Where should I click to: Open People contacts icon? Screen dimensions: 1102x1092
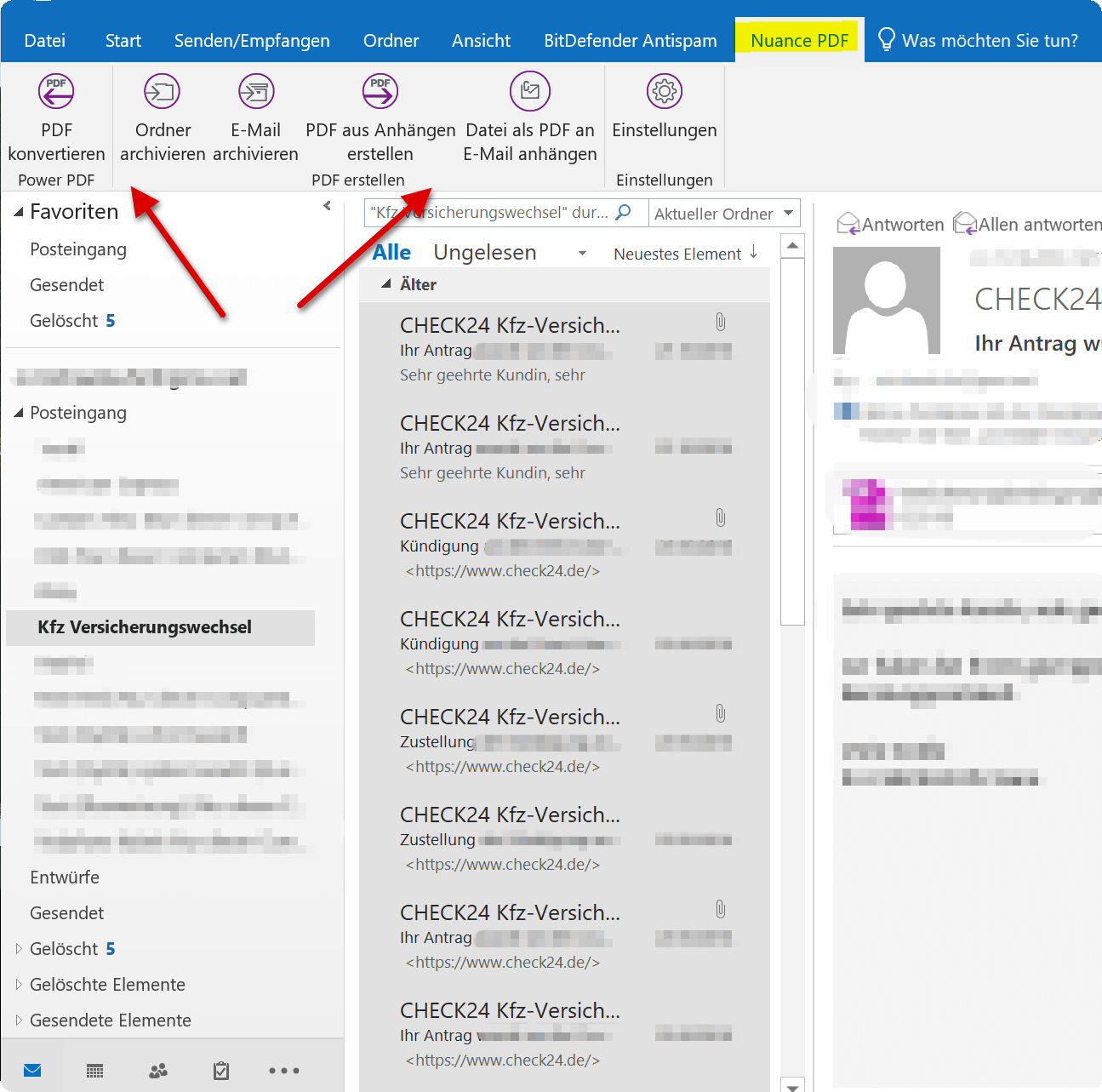[x=158, y=1071]
